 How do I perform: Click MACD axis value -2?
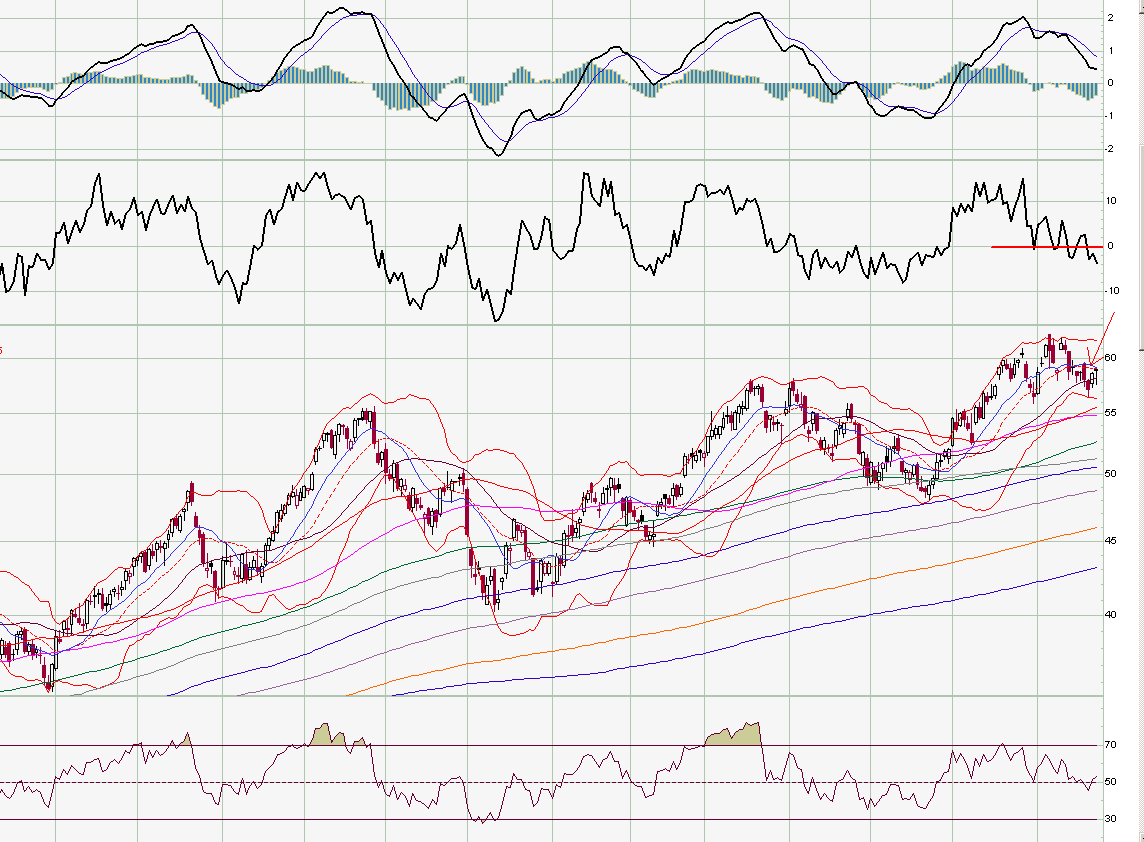(1110, 149)
